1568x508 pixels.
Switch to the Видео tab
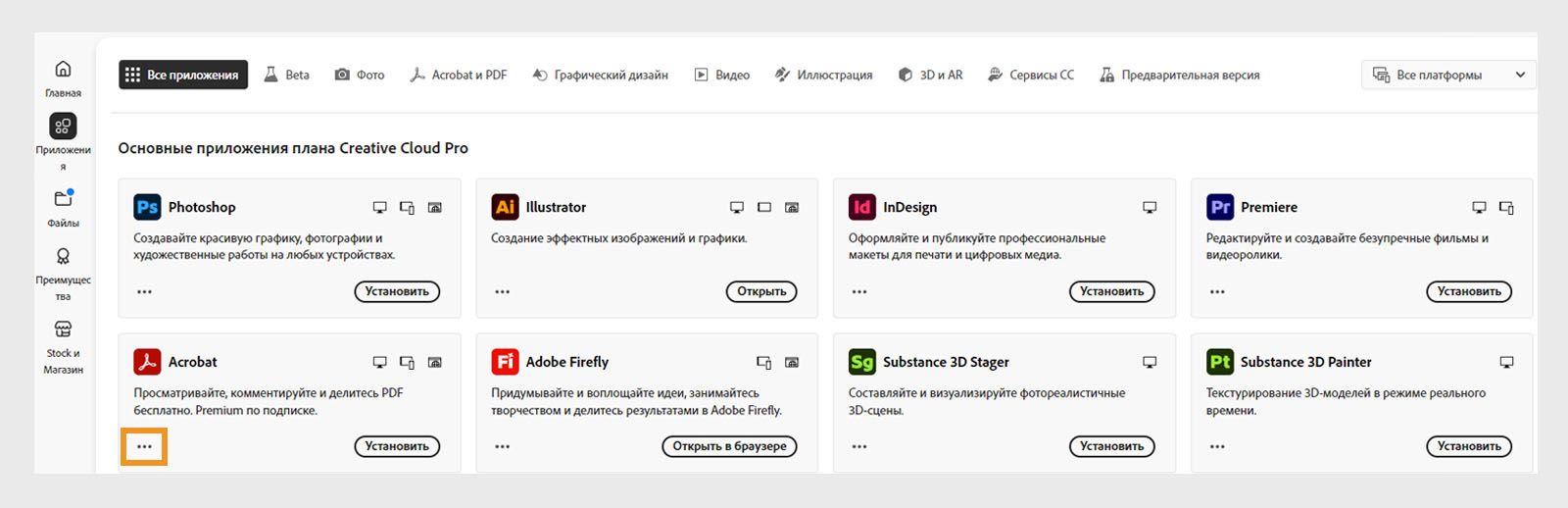coord(721,75)
